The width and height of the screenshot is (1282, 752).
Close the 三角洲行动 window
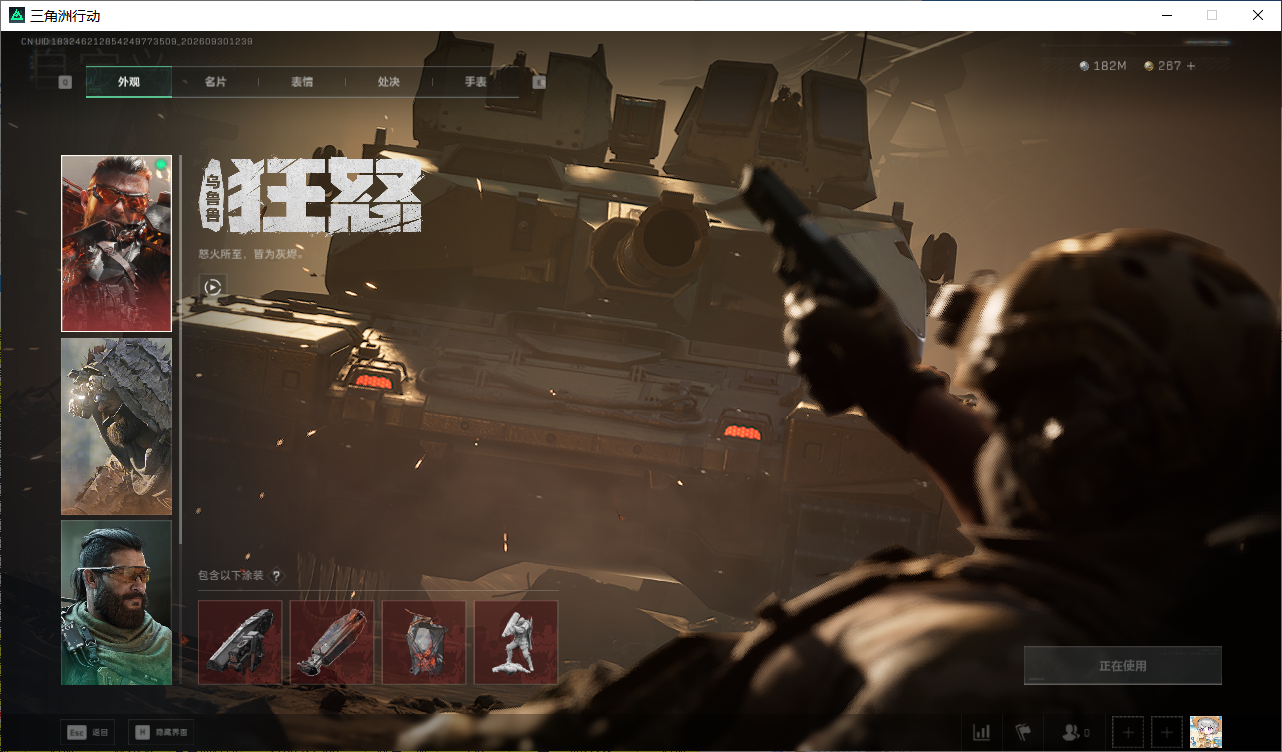(1258, 15)
